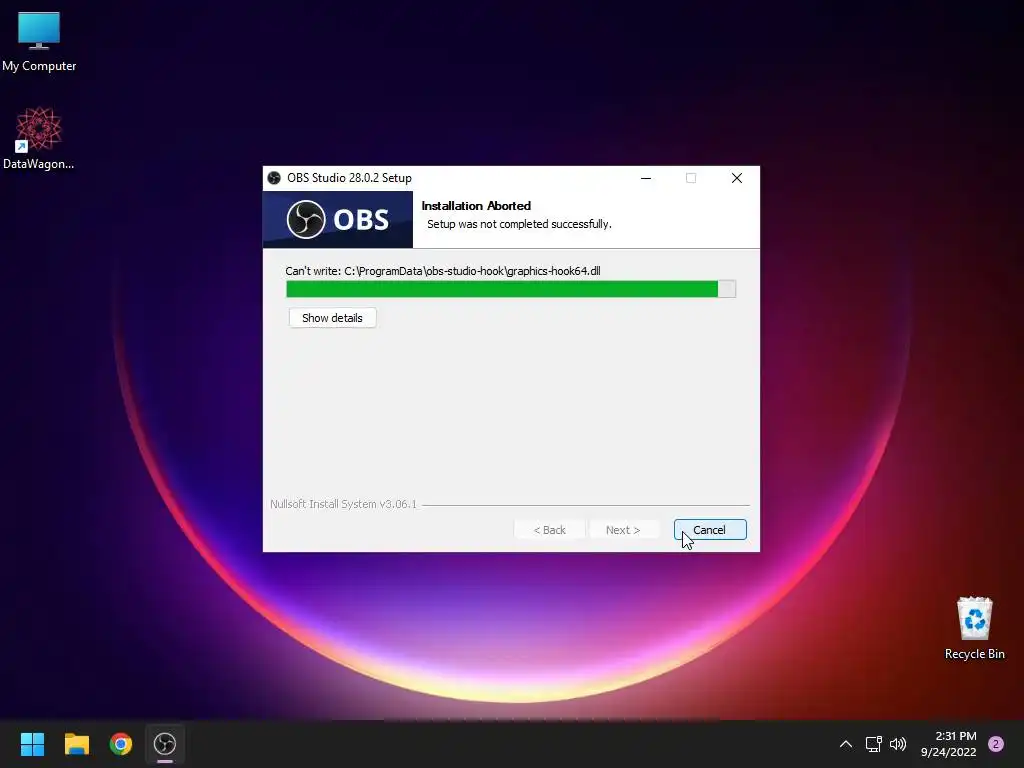Click the Cancel button
Screen dimensions: 1024x768
click(x=710, y=530)
